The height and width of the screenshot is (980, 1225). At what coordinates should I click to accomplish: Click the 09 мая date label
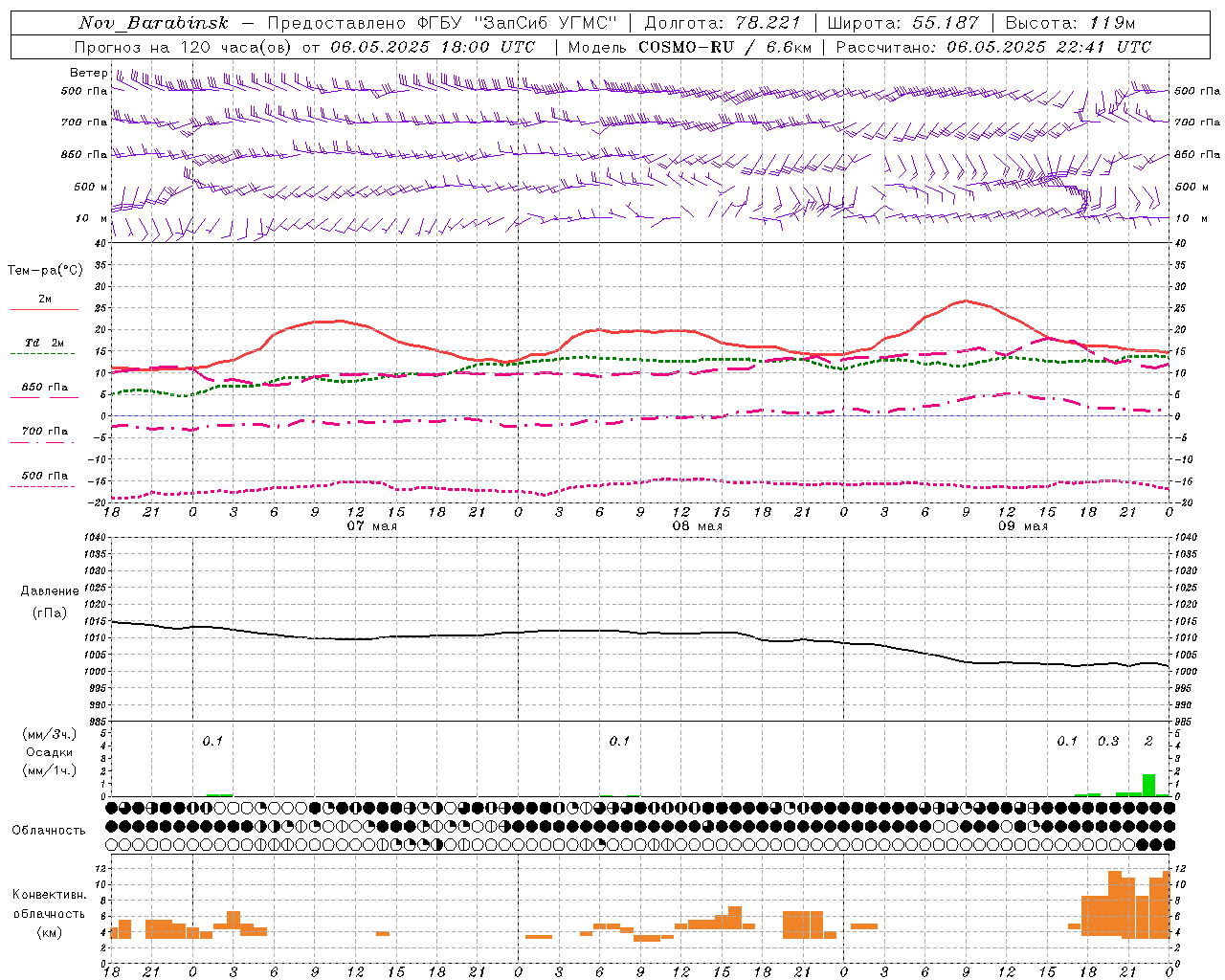coord(1022,526)
